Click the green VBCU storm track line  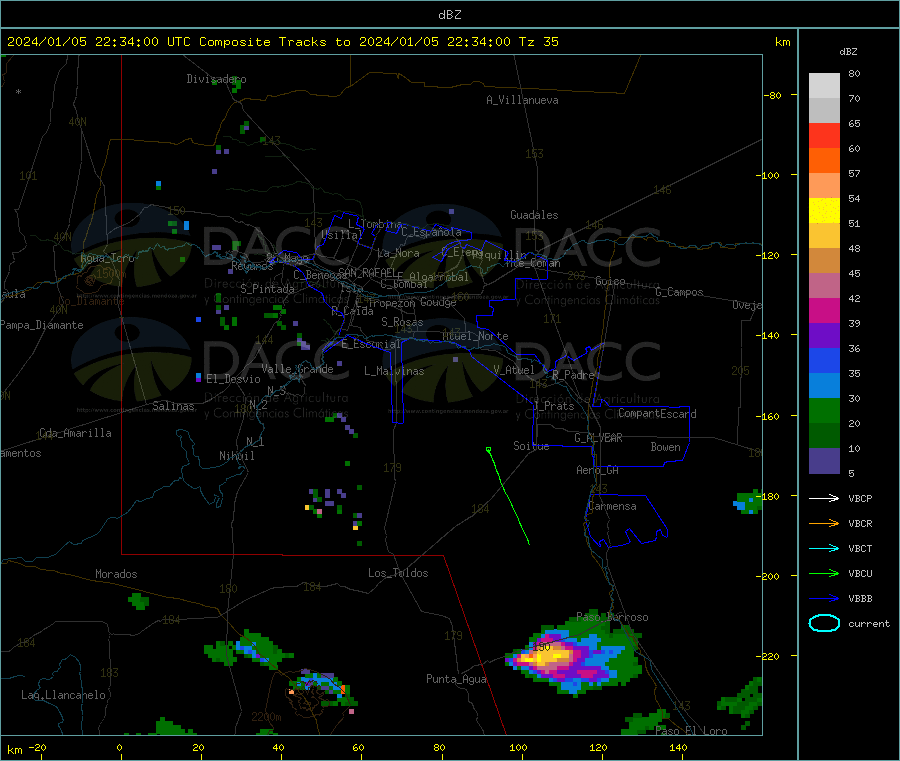pyautogui.click(x=509, y=497)
